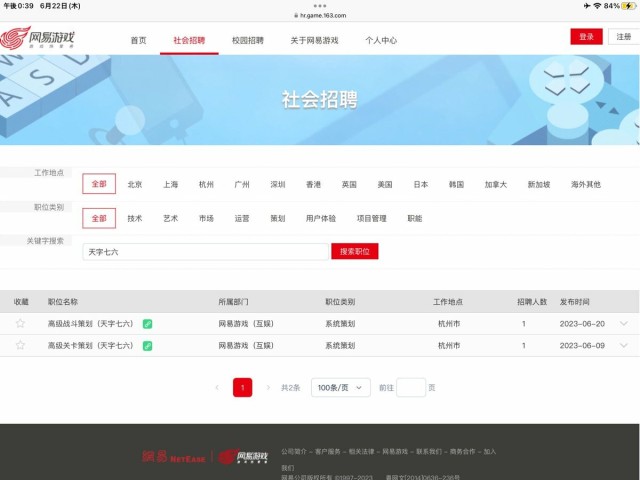Screen dimensions: 640x480
Task: Filter location by 杭州
Action: point(206,184)
